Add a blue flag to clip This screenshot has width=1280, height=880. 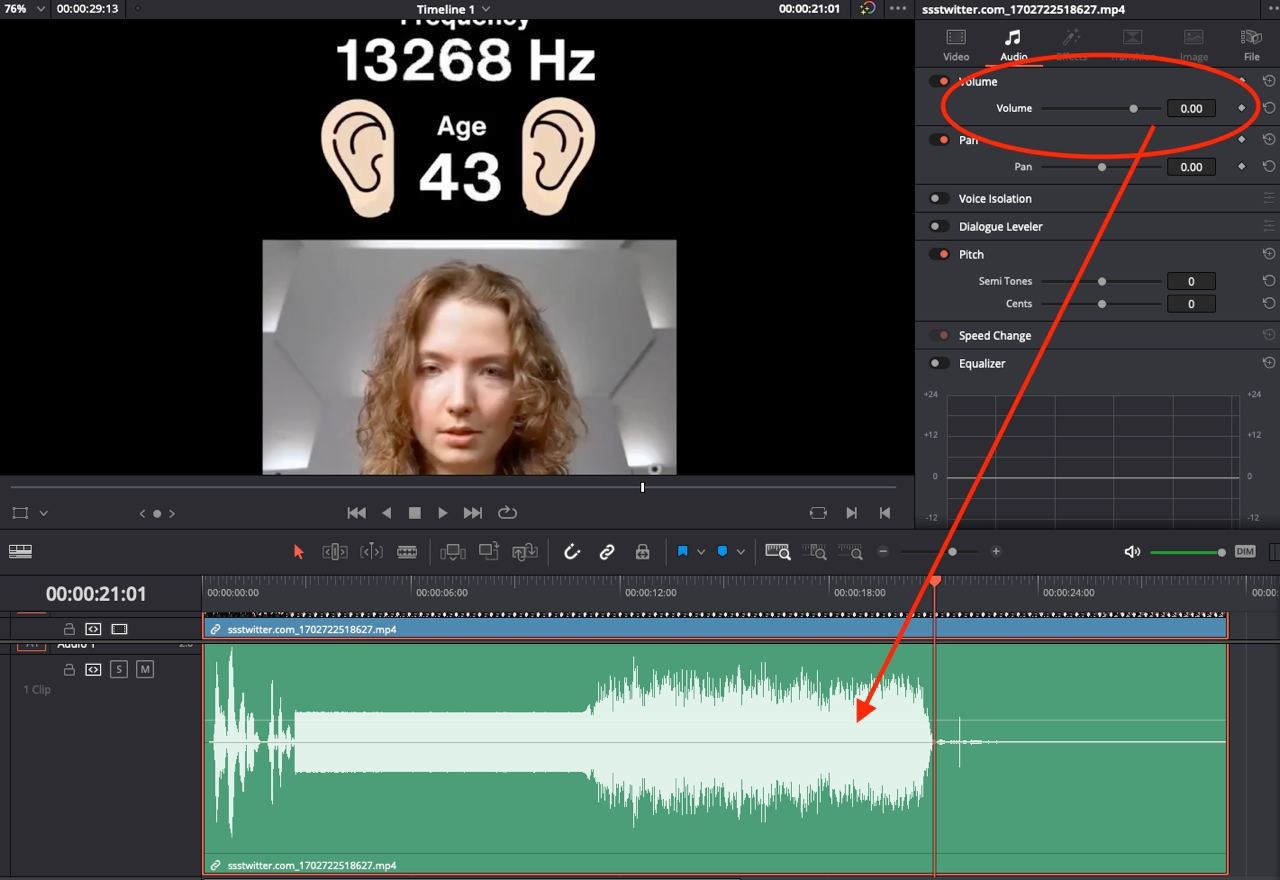683,552
